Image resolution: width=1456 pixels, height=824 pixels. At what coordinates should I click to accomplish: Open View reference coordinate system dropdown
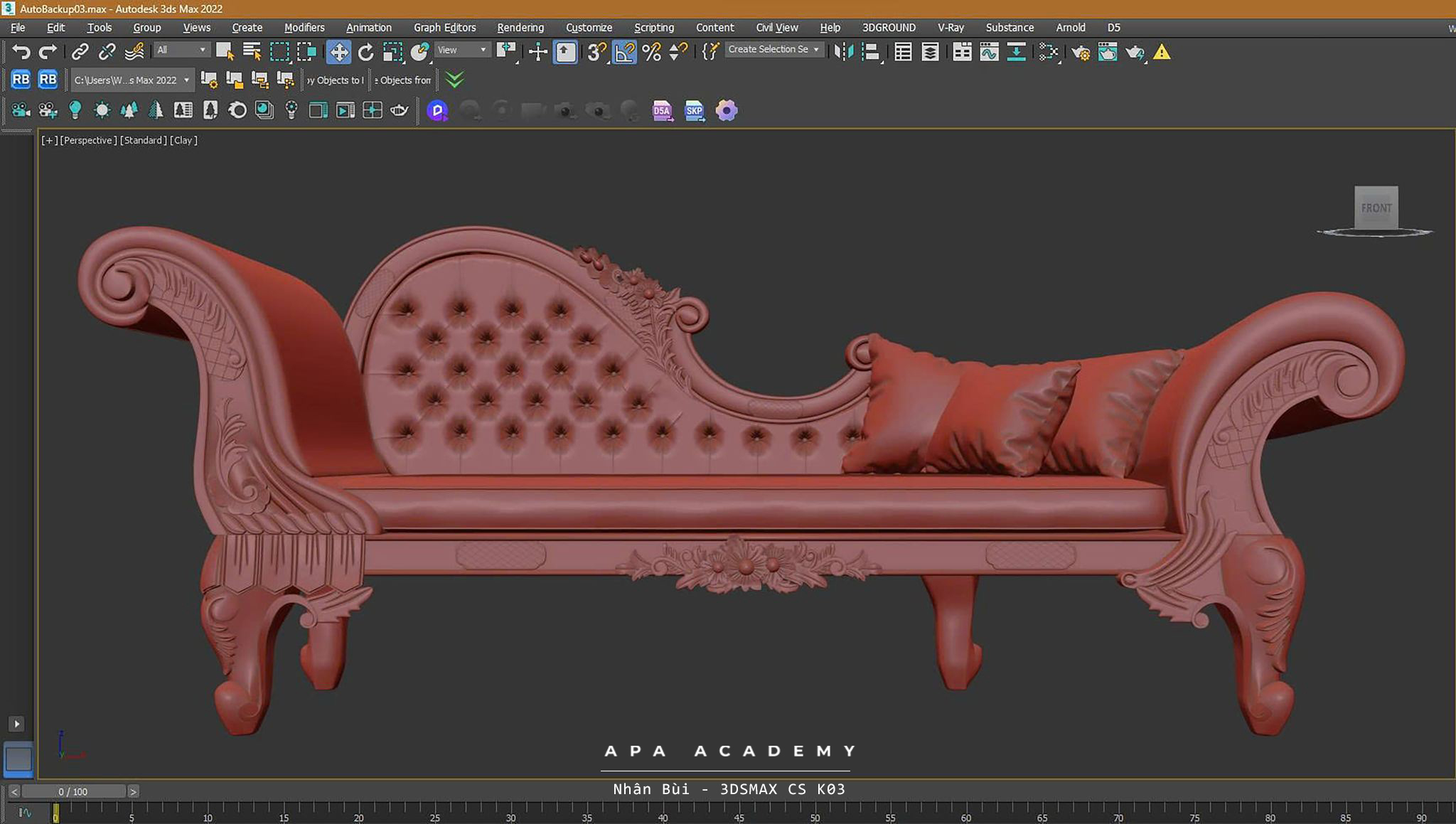pos(462,50)
